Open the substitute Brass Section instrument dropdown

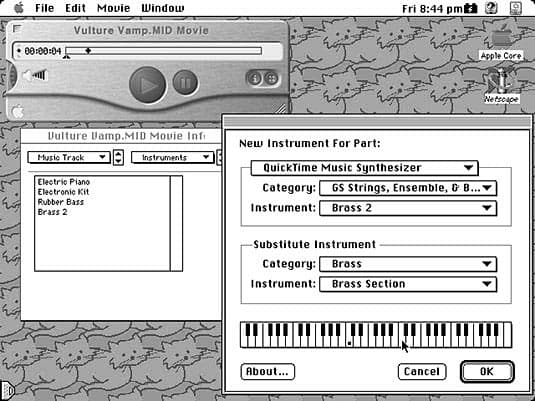tap(408, 284)
